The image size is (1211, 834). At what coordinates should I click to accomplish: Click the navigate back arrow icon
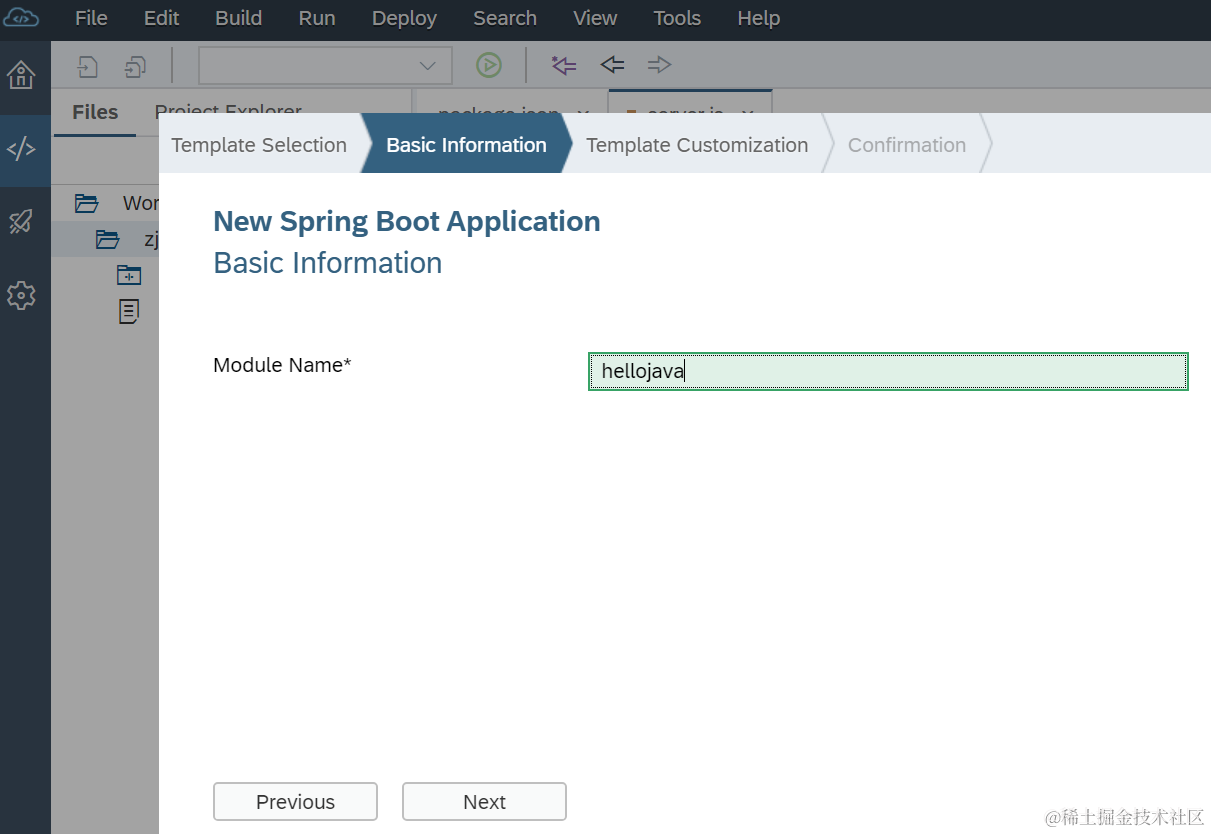(x=612, y=65)
